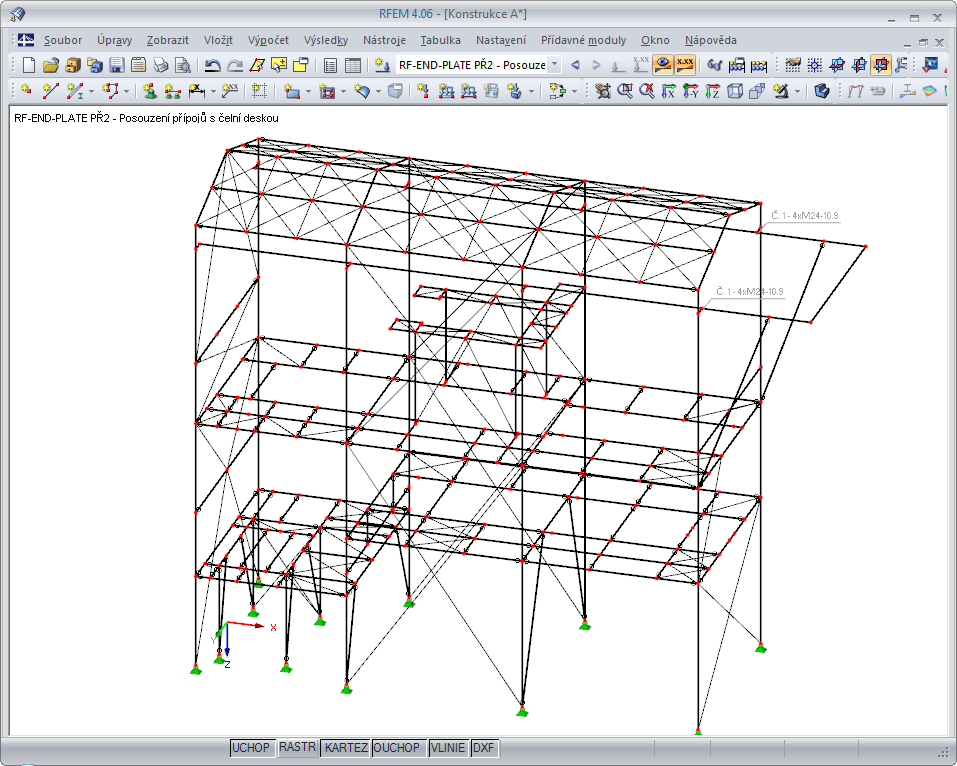Insert dimension line tool
The height and width of the screenshot is (766, 957).
pyautogui.click(x=196, y=91)
